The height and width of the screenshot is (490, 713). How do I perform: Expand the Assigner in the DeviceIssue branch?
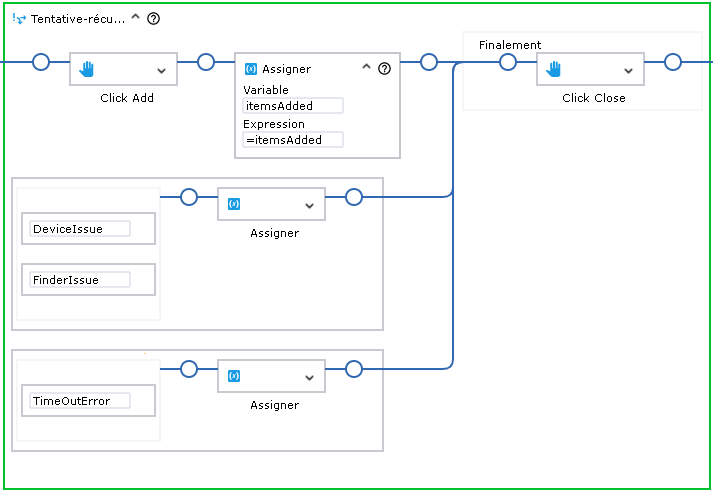pos(309,205)
